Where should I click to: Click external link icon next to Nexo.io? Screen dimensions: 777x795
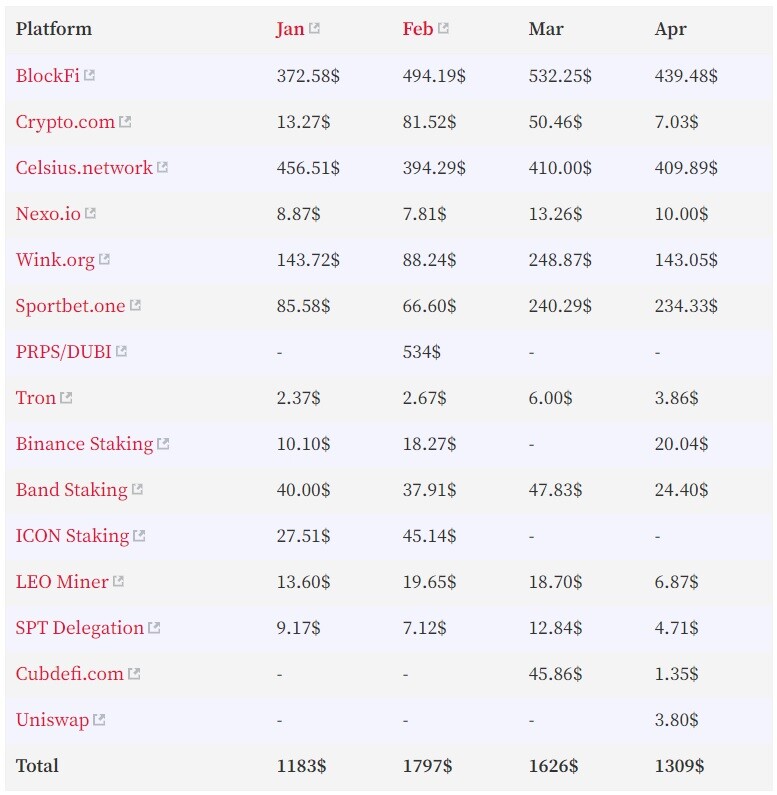tap(90, 213)
